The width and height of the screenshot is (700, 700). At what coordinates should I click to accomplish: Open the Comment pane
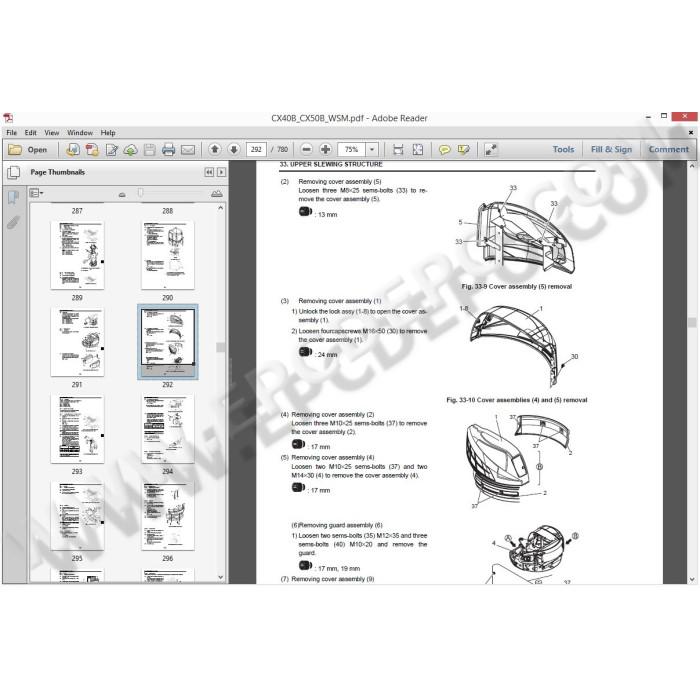point(668,150)
